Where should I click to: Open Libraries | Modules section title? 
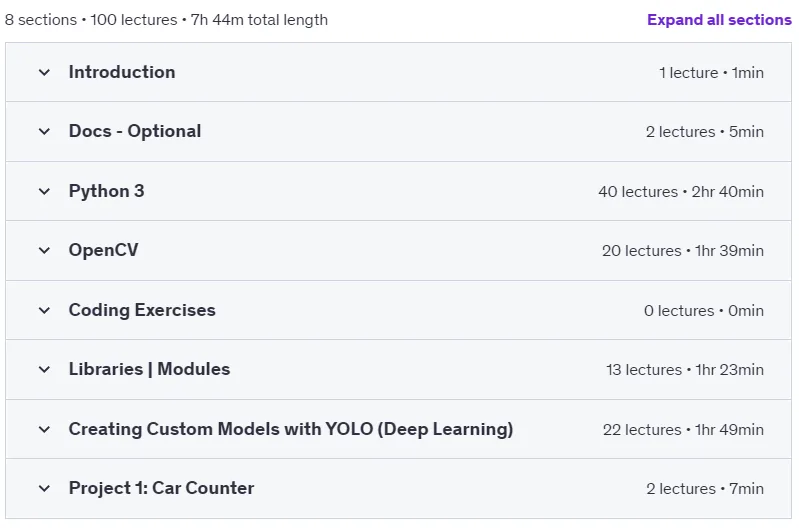(149, 369)
